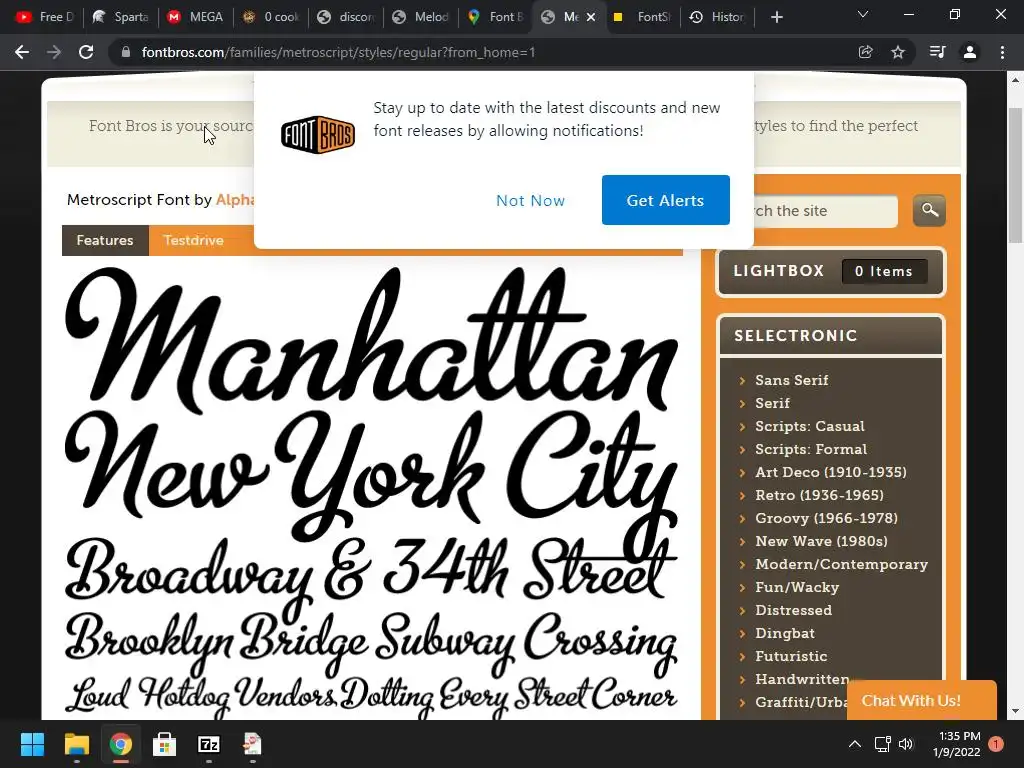Click the browser back arrow

click(22, 52)
